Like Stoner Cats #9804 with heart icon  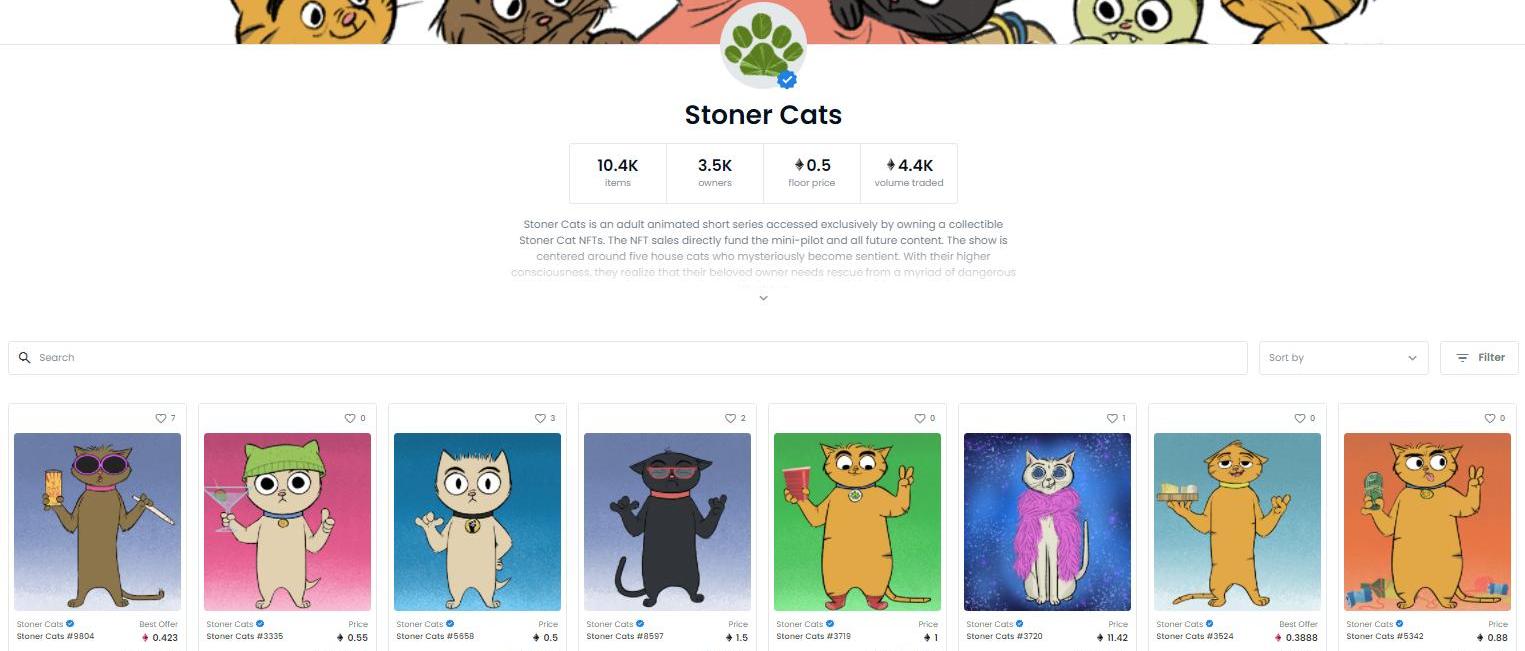point(160,418)
